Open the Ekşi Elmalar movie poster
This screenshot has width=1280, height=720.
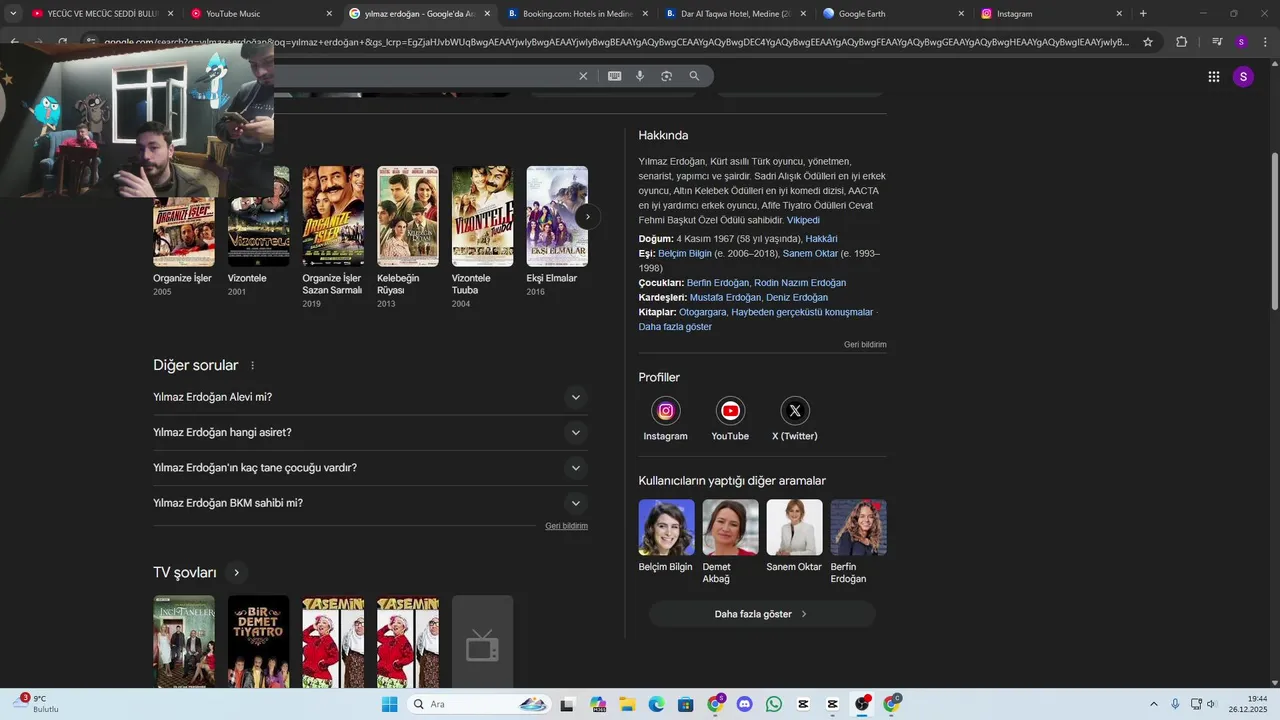557,216
